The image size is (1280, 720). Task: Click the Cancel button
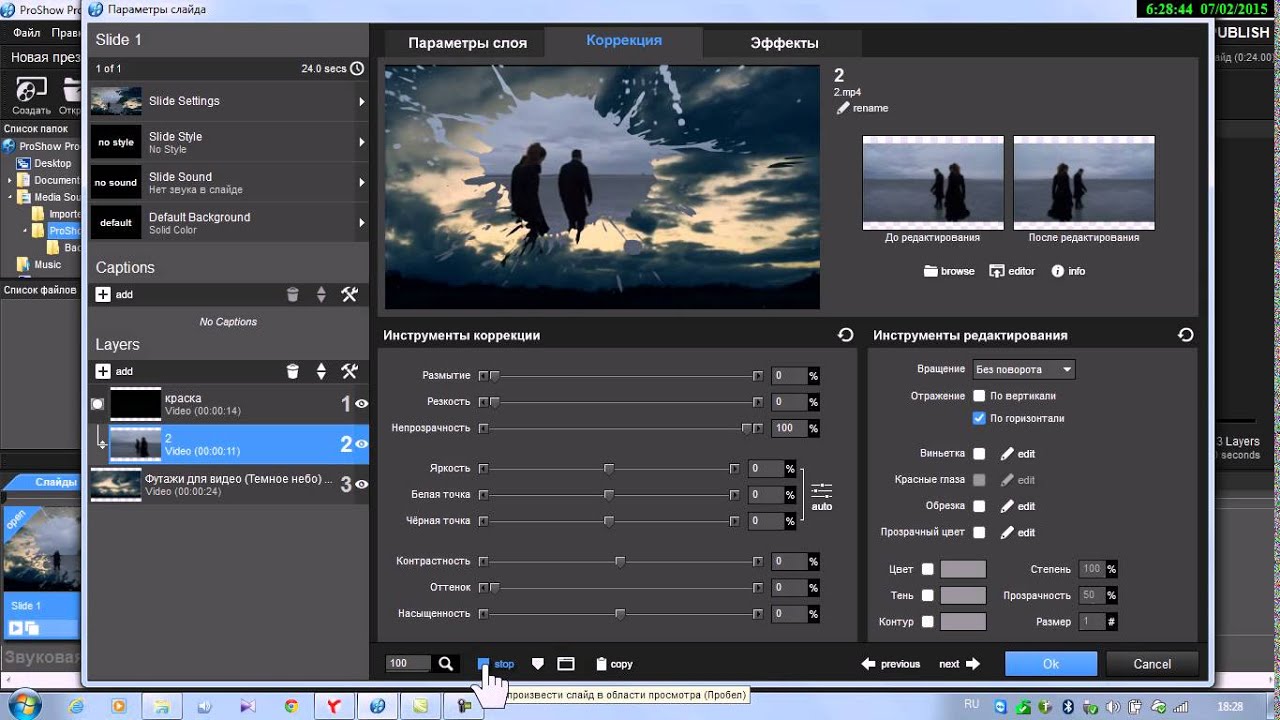1152,664
